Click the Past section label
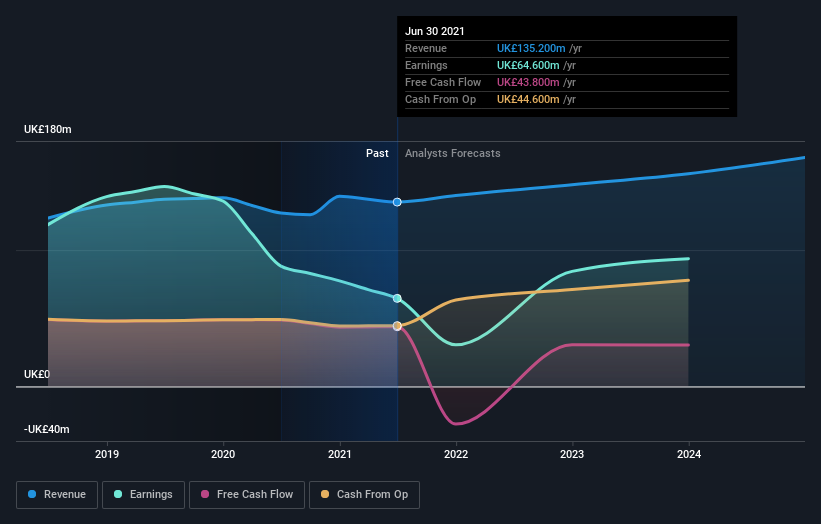This screenshot has width=821, height=524. coord(377,153)
